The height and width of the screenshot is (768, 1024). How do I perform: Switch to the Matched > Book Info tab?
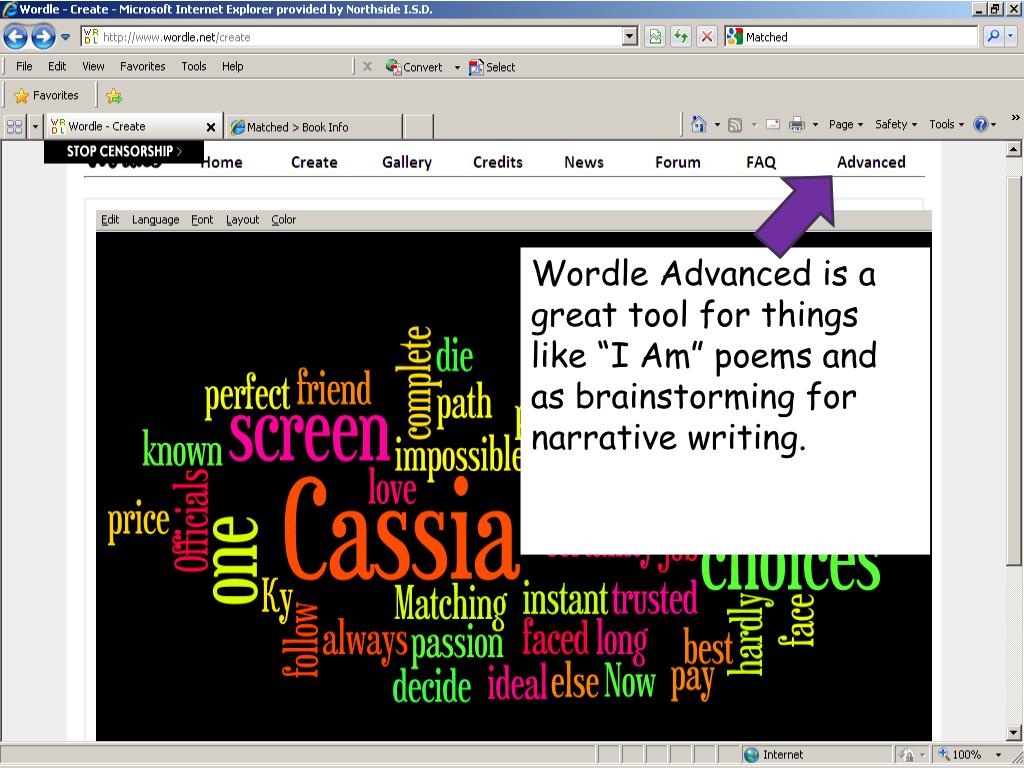coord(313,127)
